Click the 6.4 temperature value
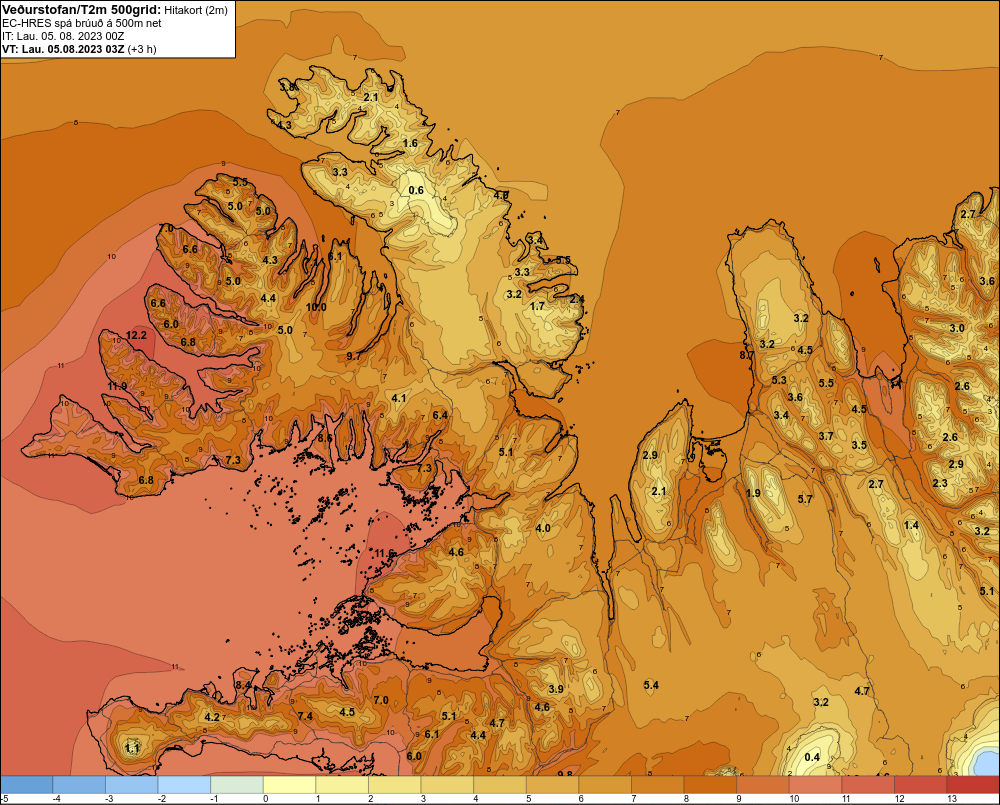 click(x=440, y=415)
